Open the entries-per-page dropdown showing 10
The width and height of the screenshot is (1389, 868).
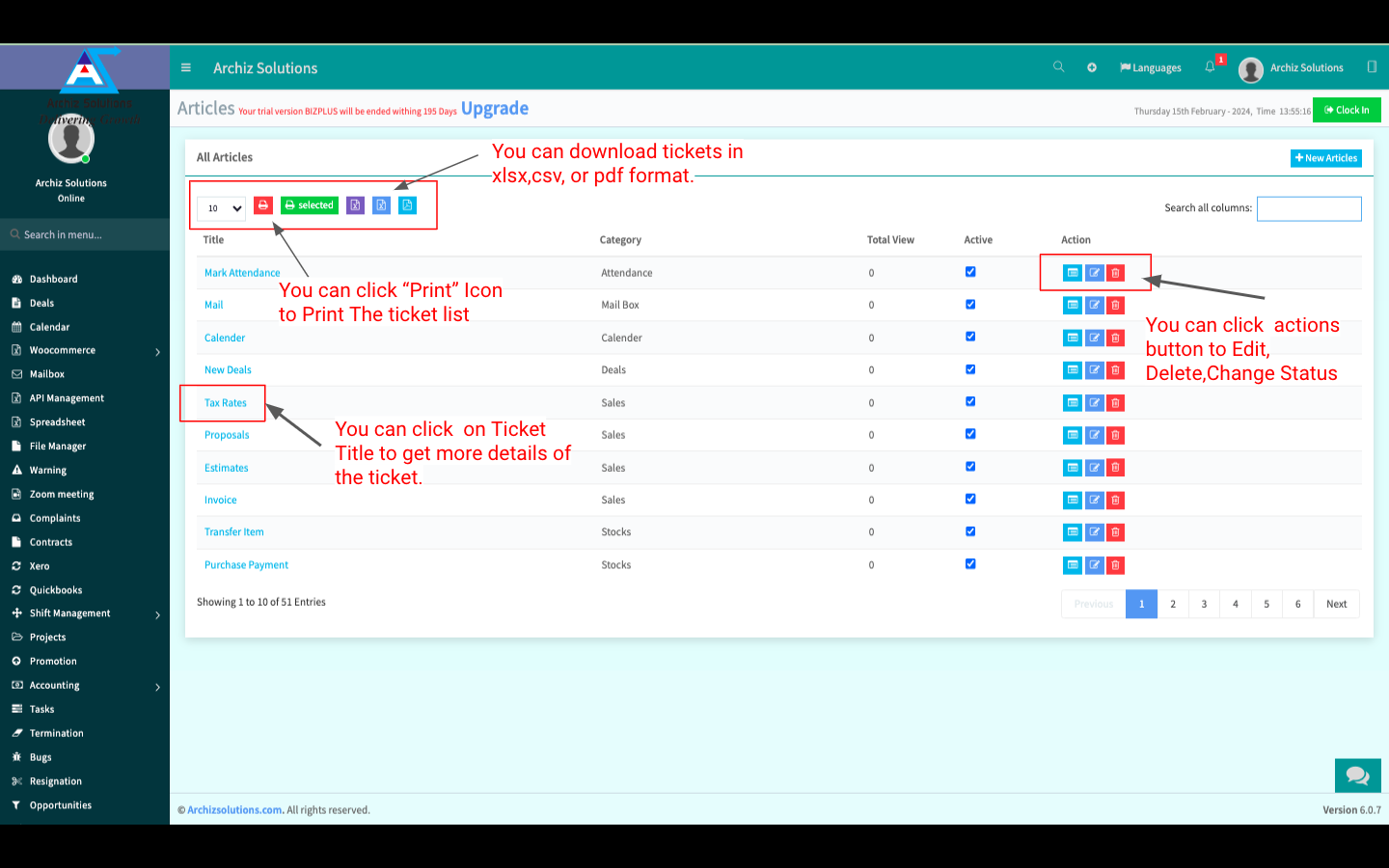[222, 208]
